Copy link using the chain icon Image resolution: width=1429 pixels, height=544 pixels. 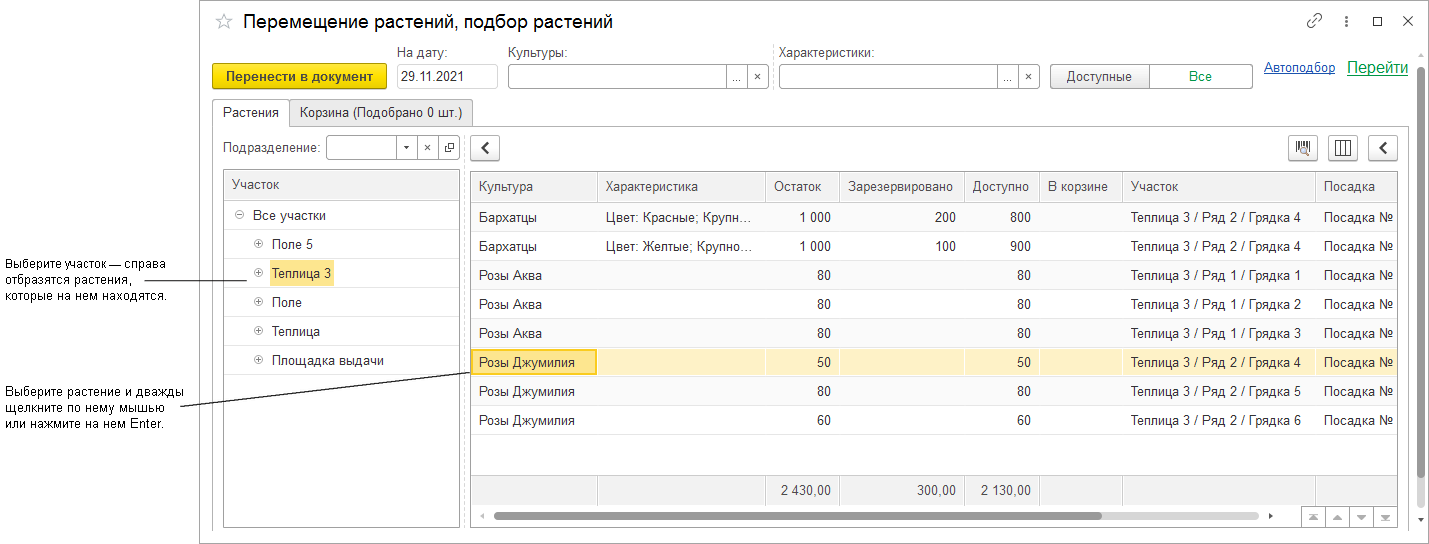coord(1315,21)
